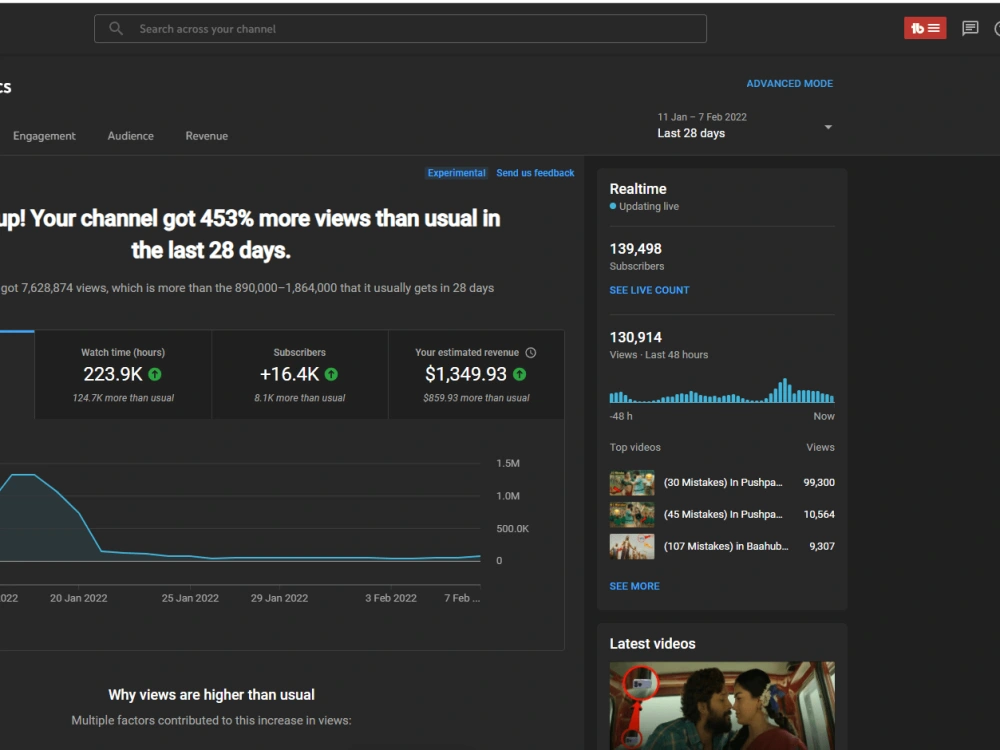Click the $859.93 more than usual text
This screenshot has height=750, width=1000.
[476, 398]
